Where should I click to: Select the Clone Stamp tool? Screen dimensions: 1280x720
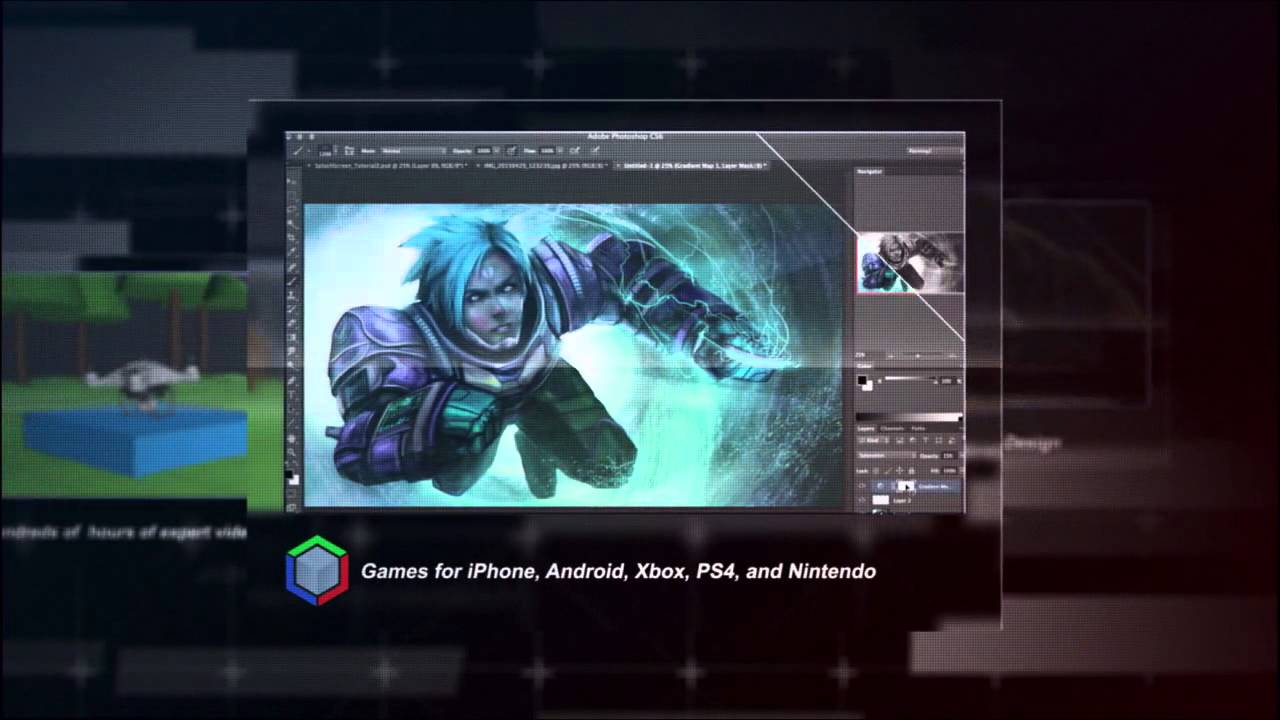[291, 294]
